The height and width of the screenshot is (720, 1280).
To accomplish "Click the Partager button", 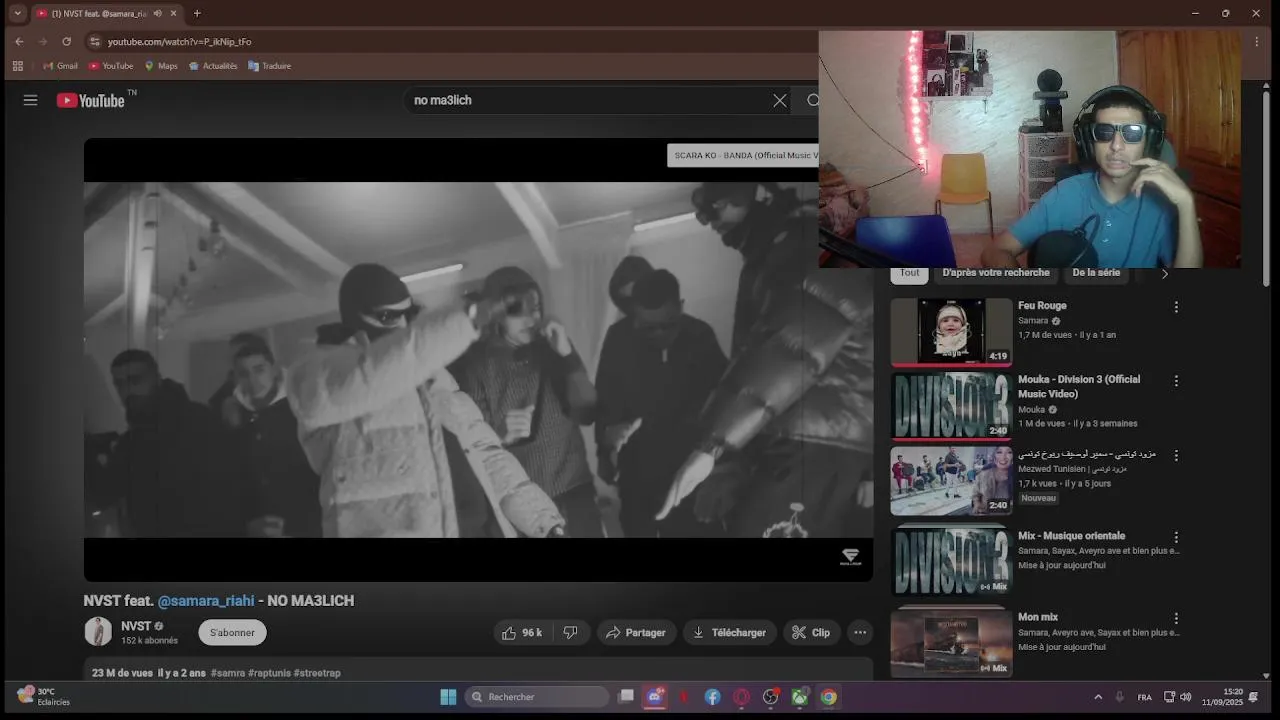I will tap(636, 632).
